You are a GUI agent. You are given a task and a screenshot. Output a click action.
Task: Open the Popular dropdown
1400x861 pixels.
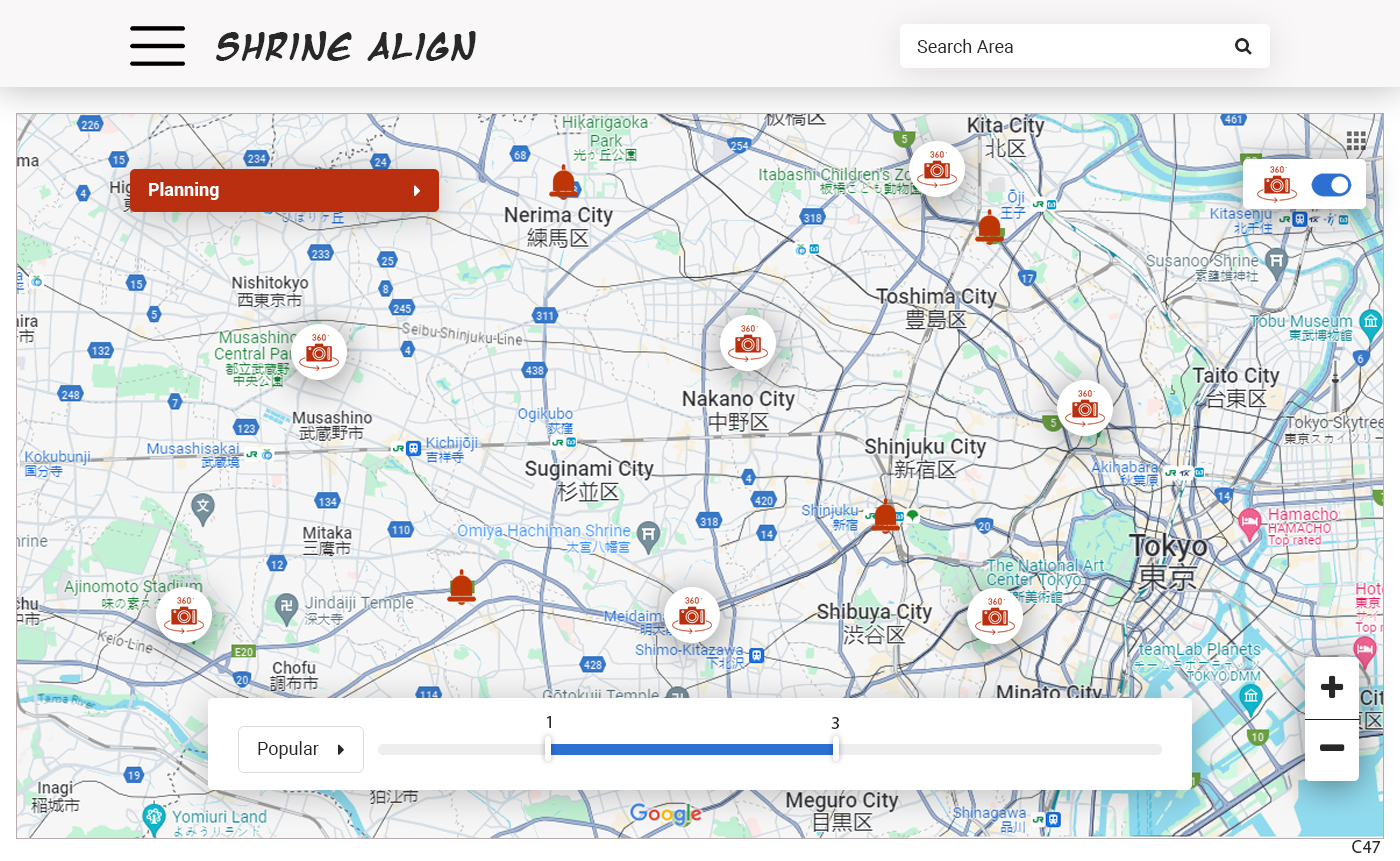pyautogui.click(x=300, y=749)
